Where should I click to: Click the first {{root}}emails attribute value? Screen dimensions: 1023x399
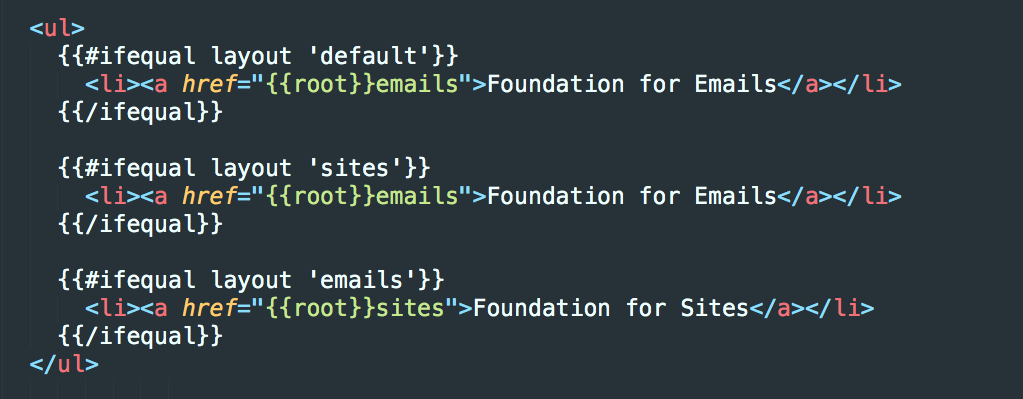[362, 85]
